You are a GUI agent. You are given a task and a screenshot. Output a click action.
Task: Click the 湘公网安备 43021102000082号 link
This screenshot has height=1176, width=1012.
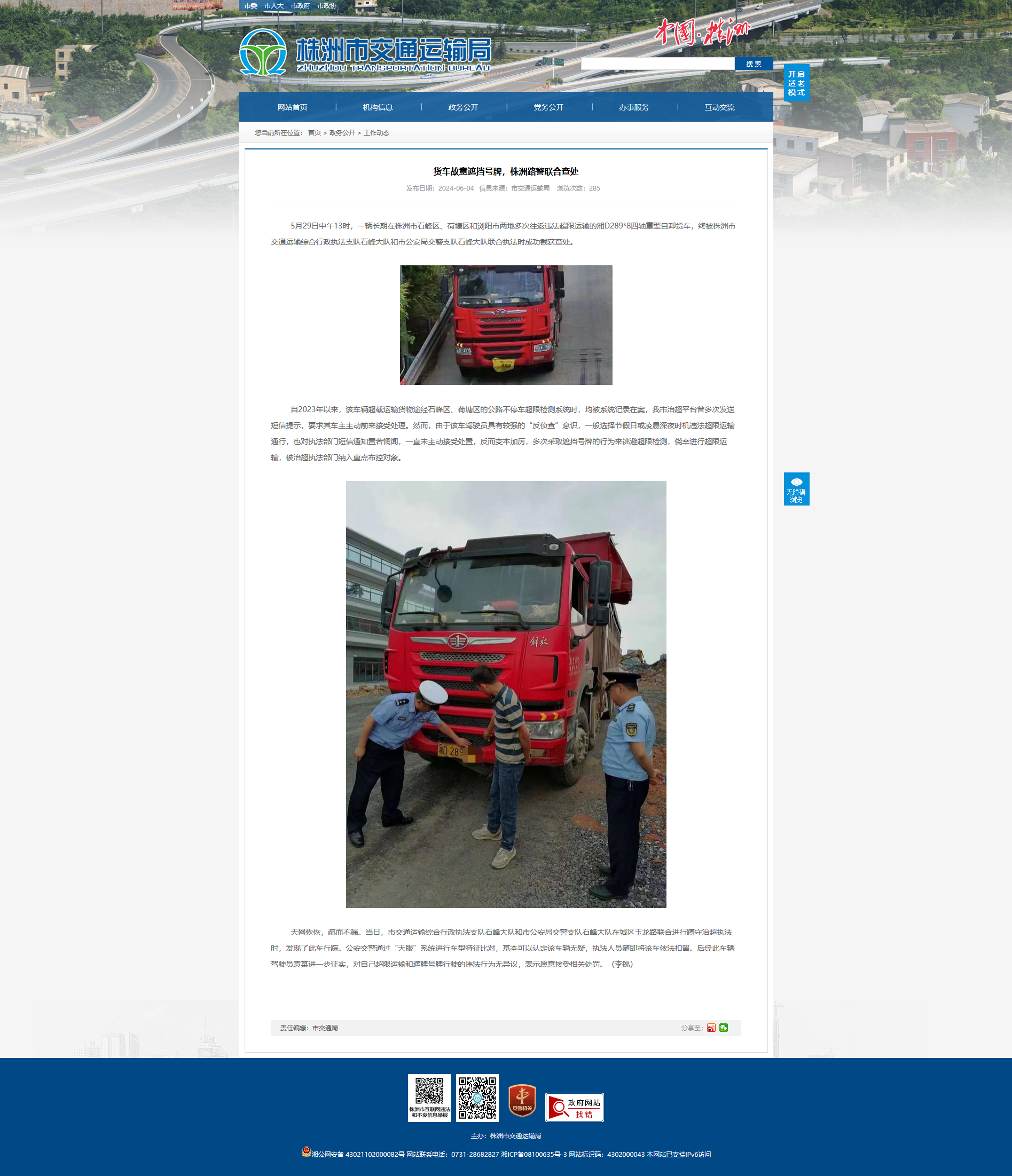358,1155
